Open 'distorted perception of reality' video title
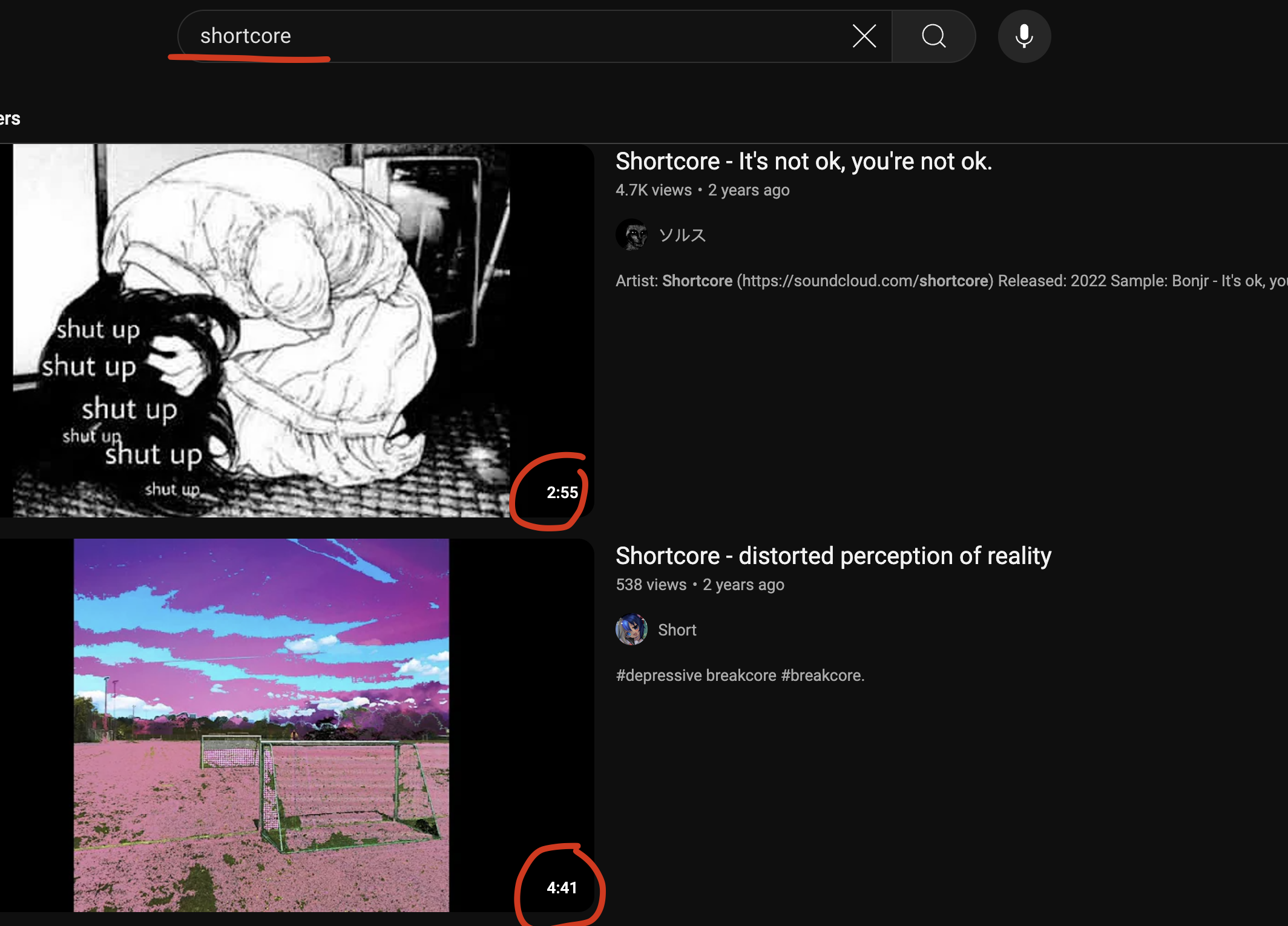The height and width of the screenshot is (926, 1288). (x=833, y=556)
